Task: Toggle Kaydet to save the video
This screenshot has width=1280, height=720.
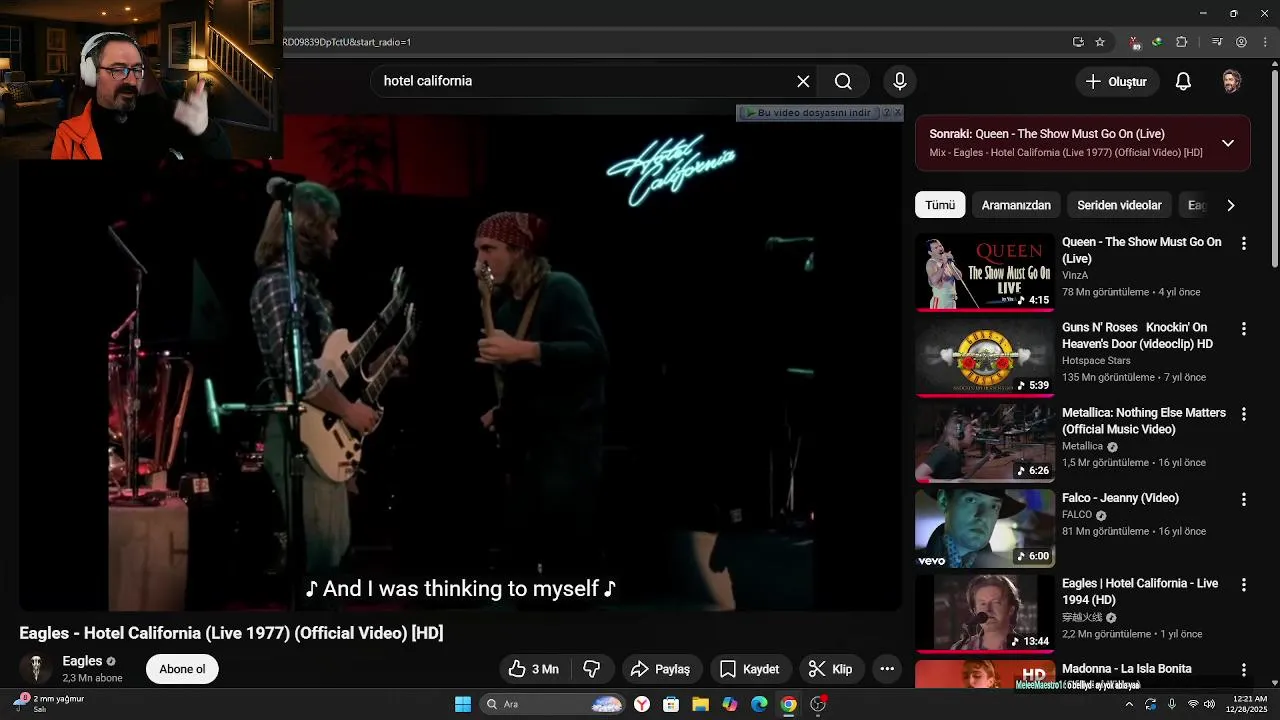Action: (749, 669)
